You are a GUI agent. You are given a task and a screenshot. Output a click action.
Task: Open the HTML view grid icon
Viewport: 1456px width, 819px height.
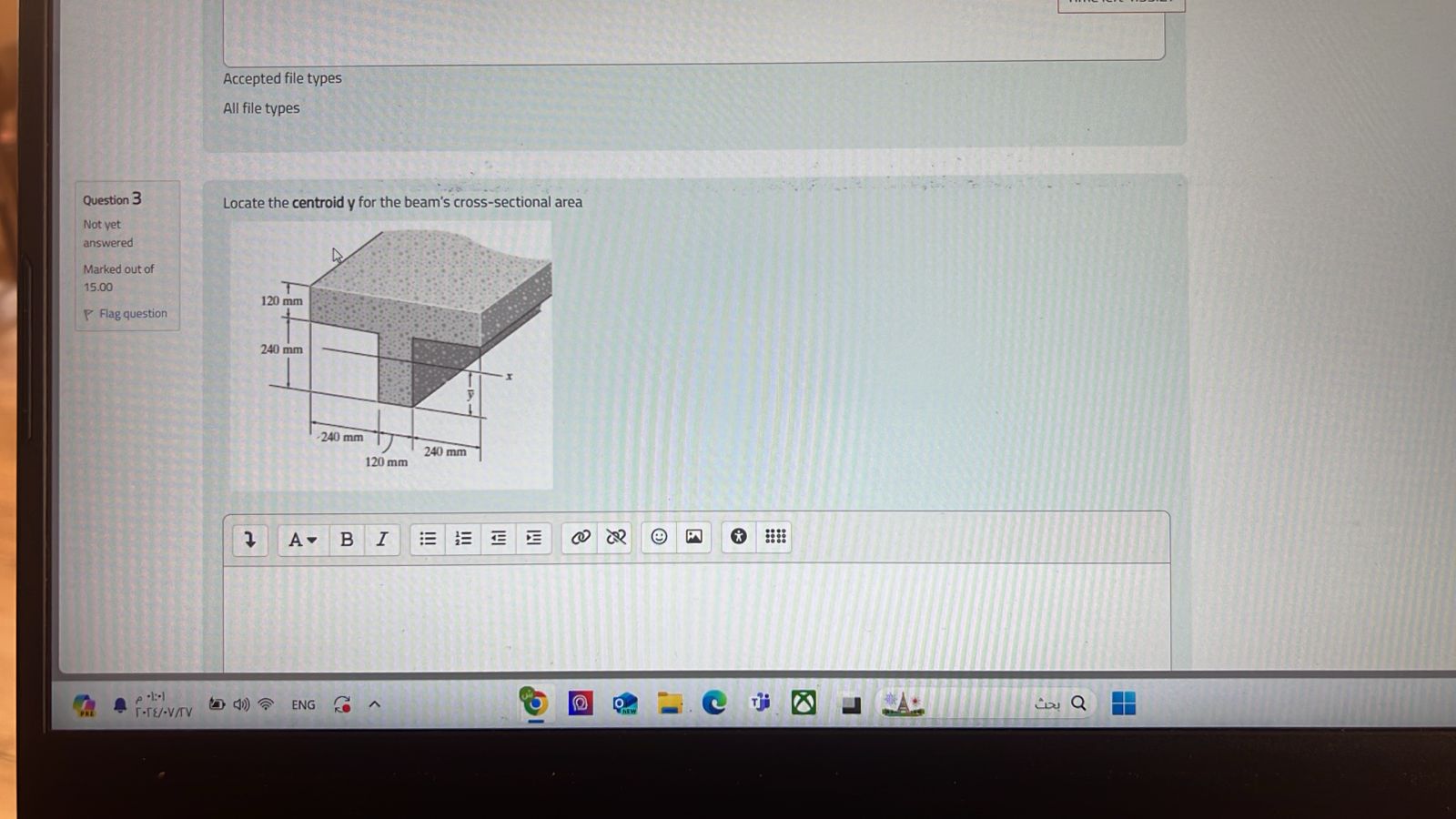click(773, 537)
